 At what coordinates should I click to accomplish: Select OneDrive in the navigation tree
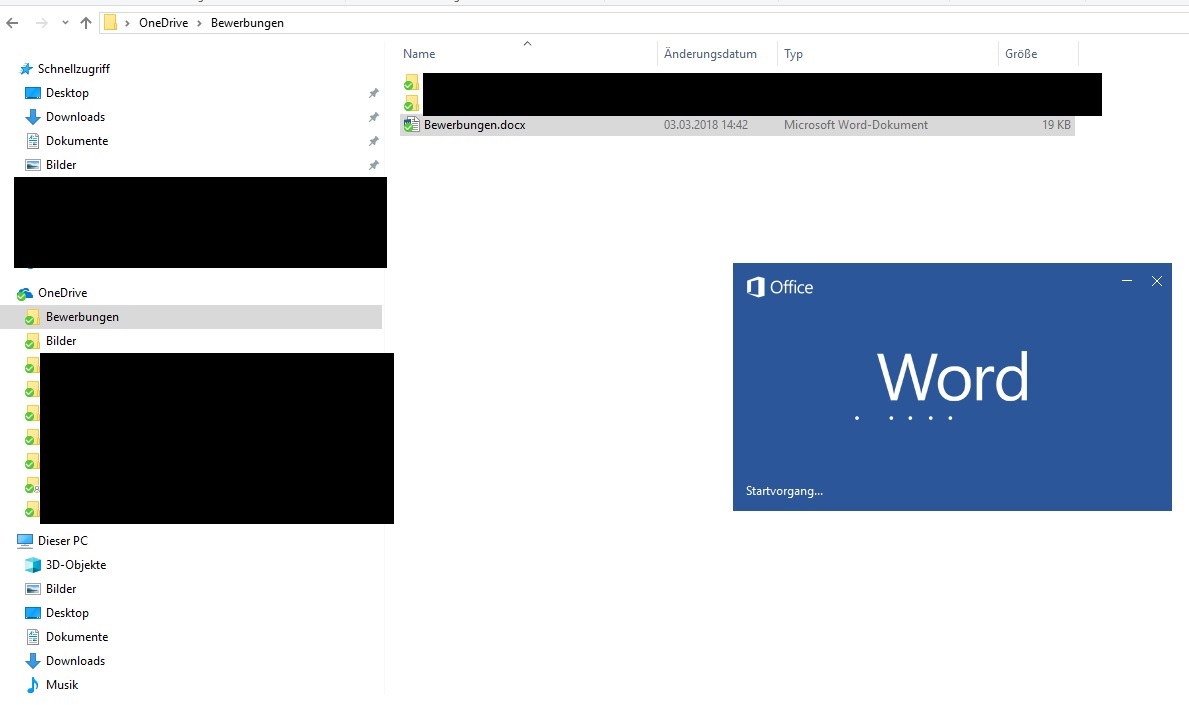pyautogui.click(x=62, y=293)
